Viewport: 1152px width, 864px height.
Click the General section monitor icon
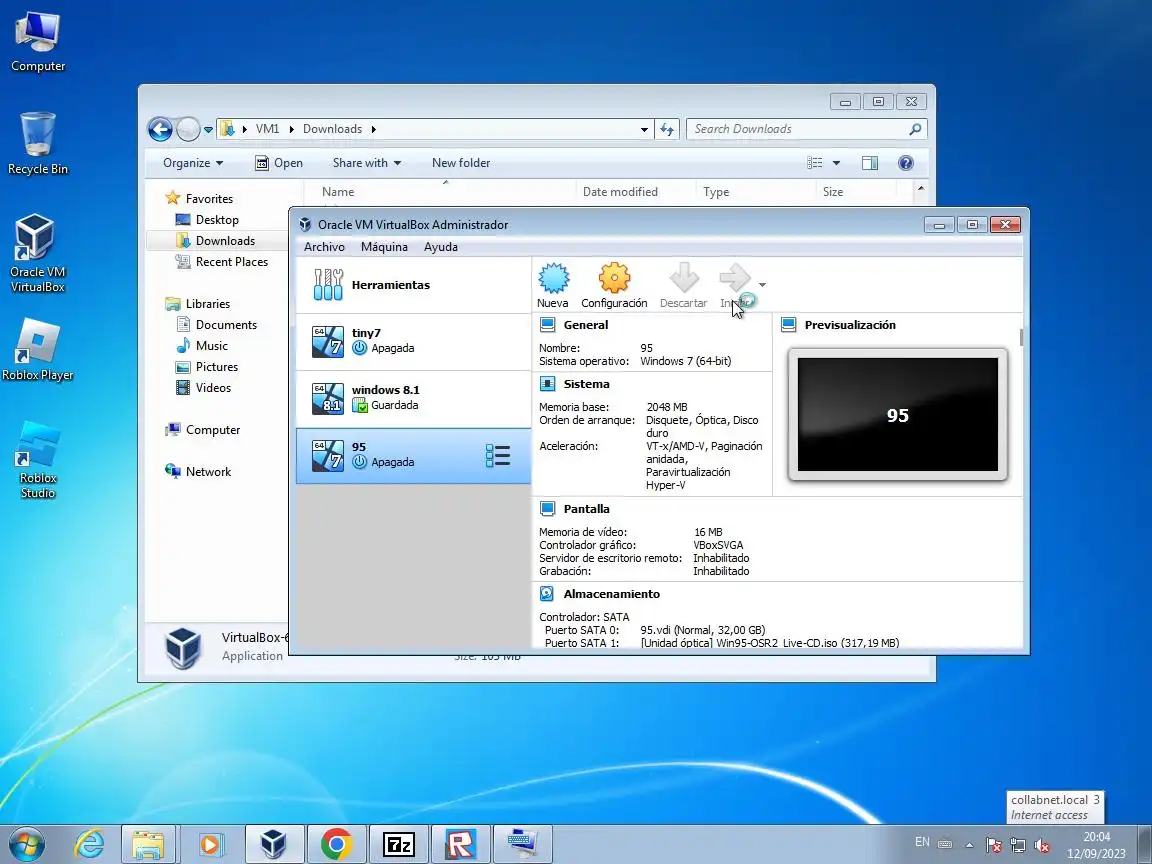point(547,325)
